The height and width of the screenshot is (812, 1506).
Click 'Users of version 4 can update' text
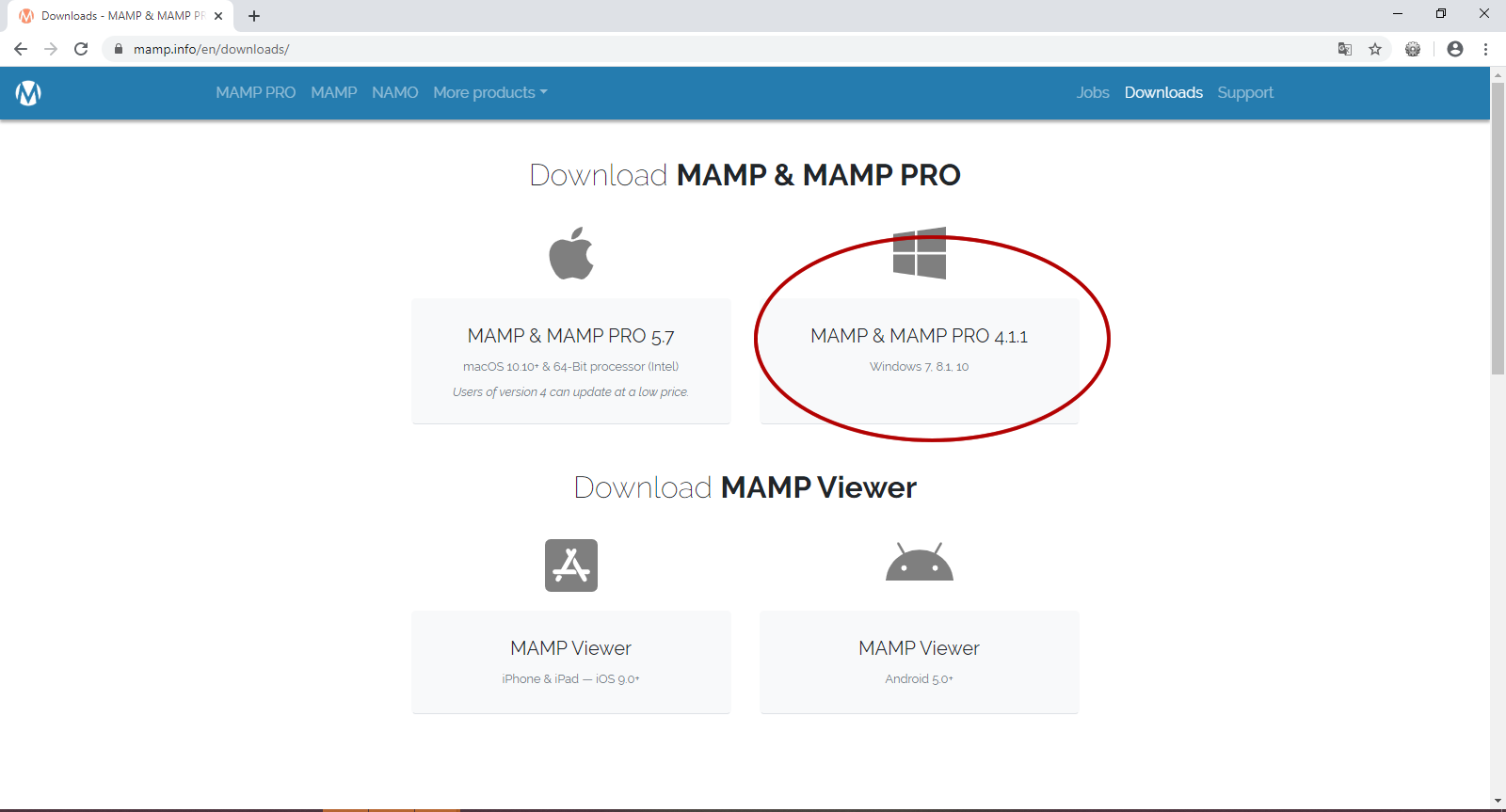[570, 391]
